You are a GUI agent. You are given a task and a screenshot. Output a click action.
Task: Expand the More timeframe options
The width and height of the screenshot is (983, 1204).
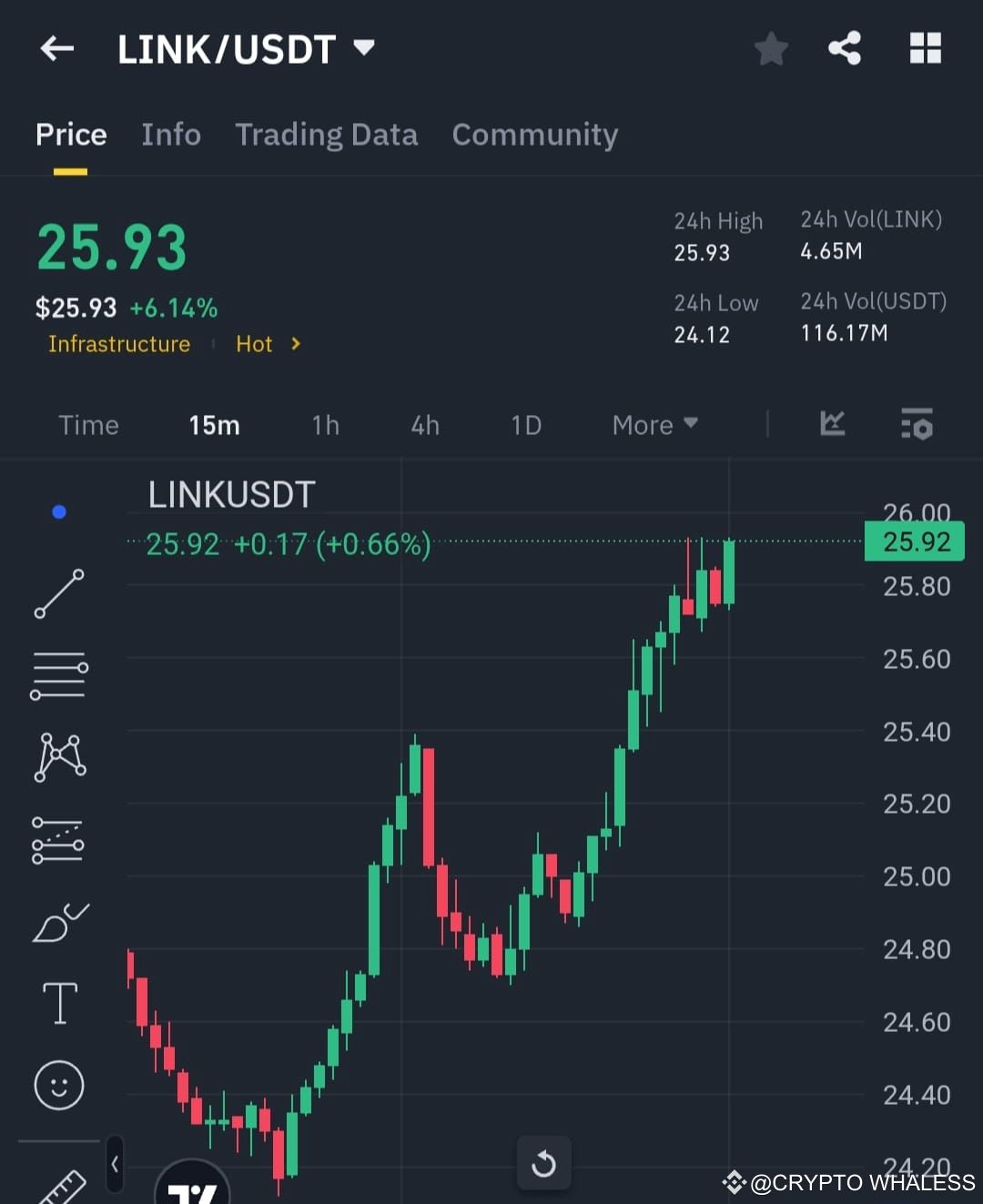coord(654,424)
